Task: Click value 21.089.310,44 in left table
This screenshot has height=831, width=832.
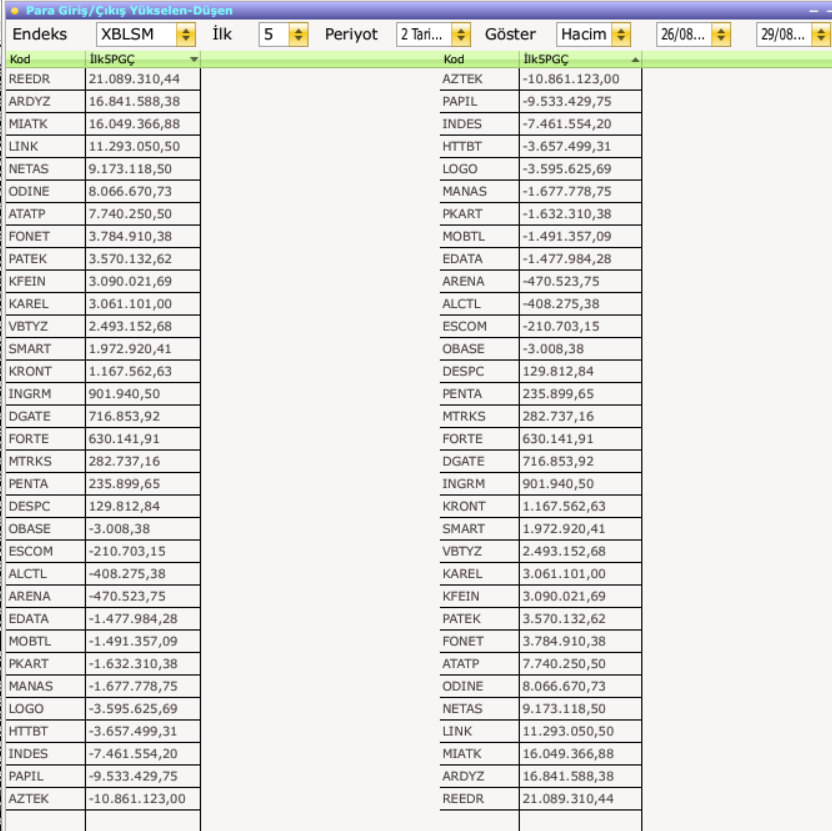Action: pyautogui.click(x=134, y=79)
